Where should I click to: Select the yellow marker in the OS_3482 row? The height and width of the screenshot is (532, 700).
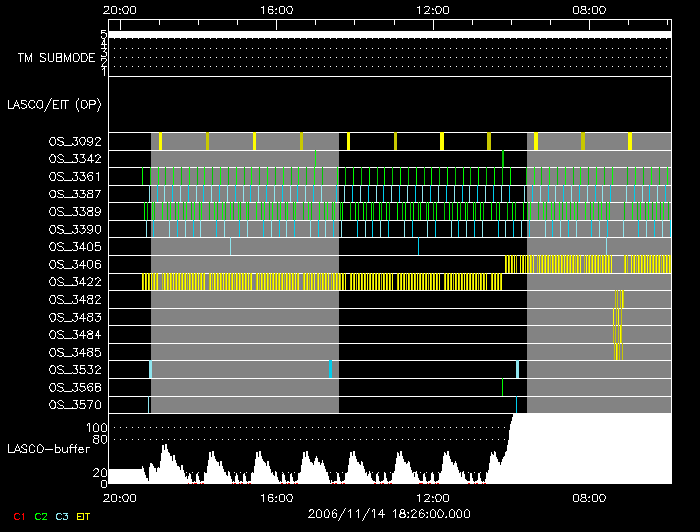(621, 299)
